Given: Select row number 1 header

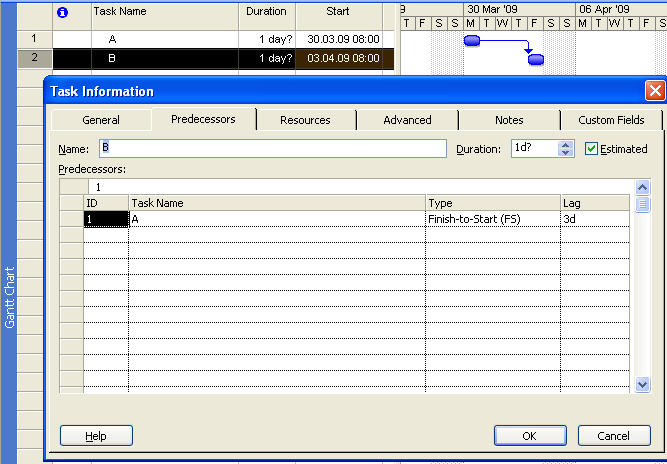Looking at the screenshot, I should (34, 39).
